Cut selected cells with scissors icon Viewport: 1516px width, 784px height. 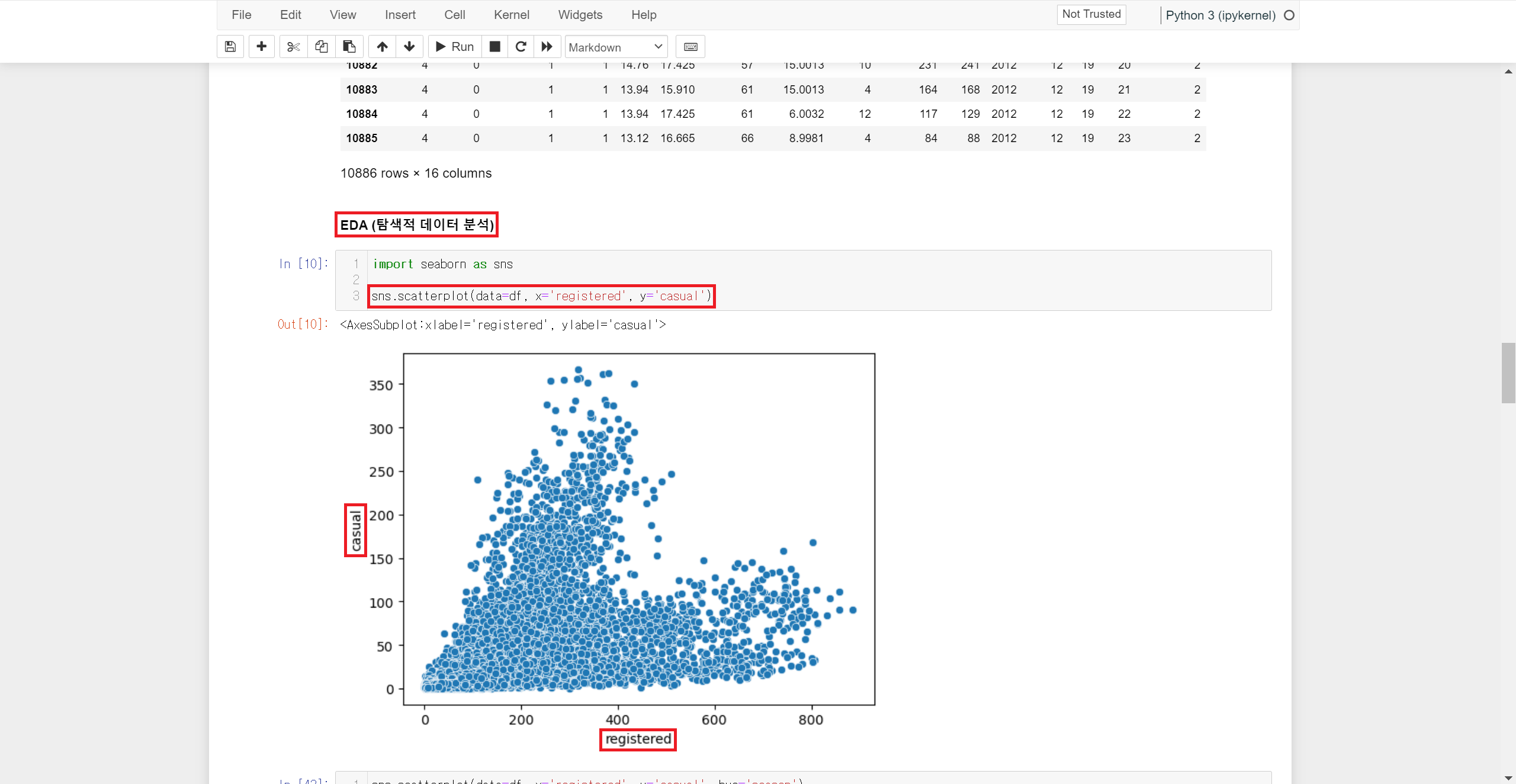[x=293, y=47]
